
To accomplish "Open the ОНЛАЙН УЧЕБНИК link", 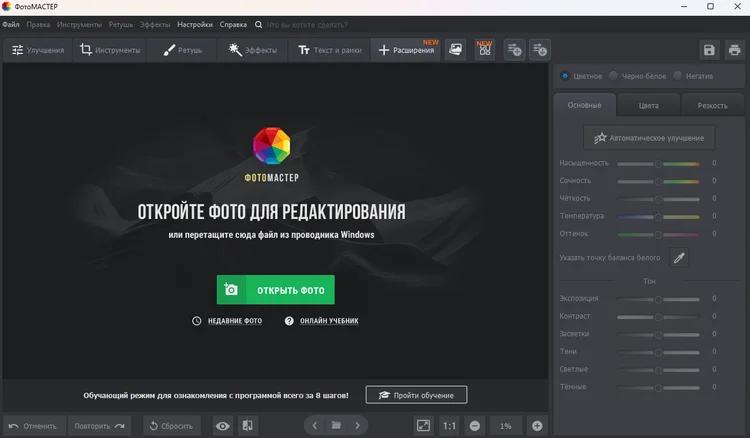I will pyautogui.click(x=321, y=321).
